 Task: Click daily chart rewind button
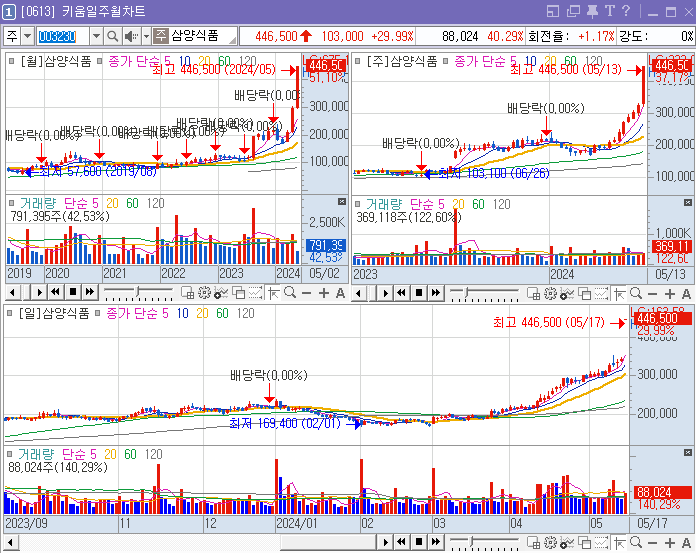pos(401,542)
